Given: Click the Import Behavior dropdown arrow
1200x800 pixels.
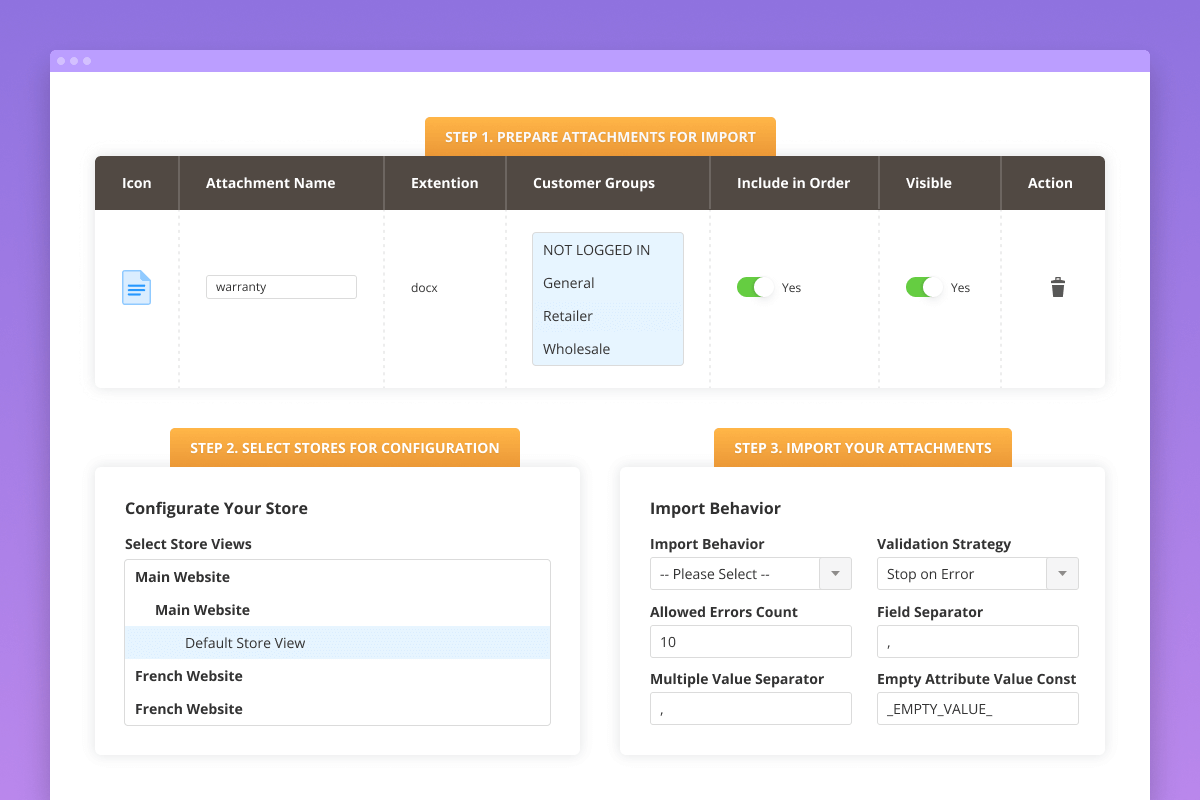Looking at the screenshot, I should [835, 573].
